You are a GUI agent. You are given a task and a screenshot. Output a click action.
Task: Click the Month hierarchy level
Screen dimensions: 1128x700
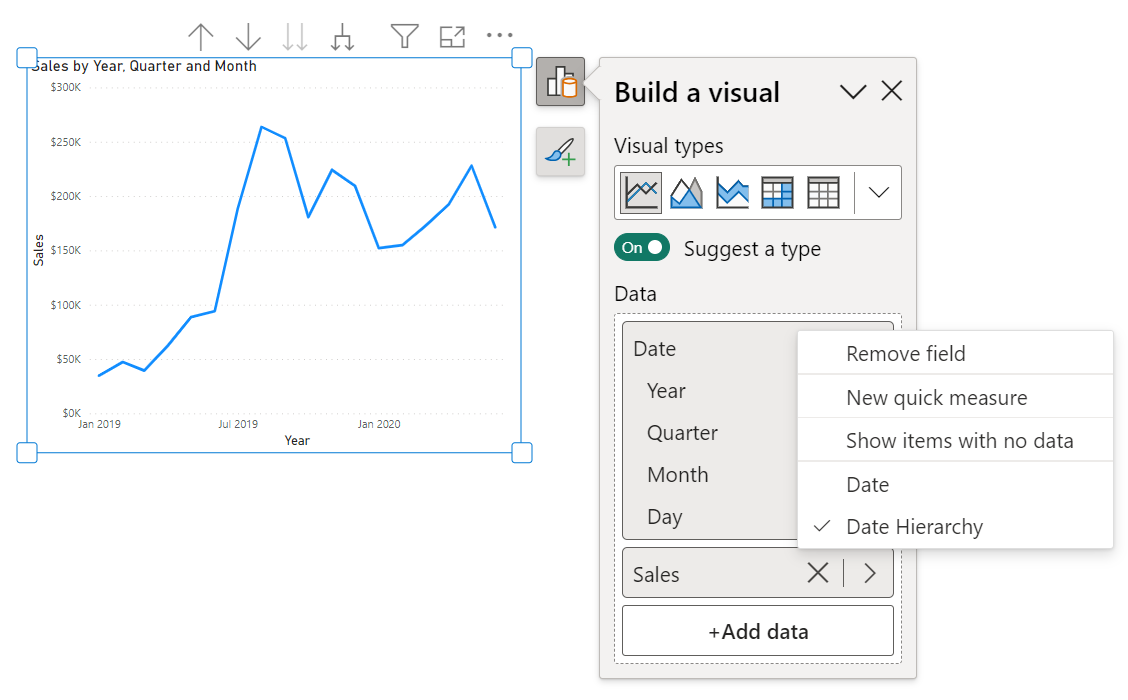[x=678, y=475]
